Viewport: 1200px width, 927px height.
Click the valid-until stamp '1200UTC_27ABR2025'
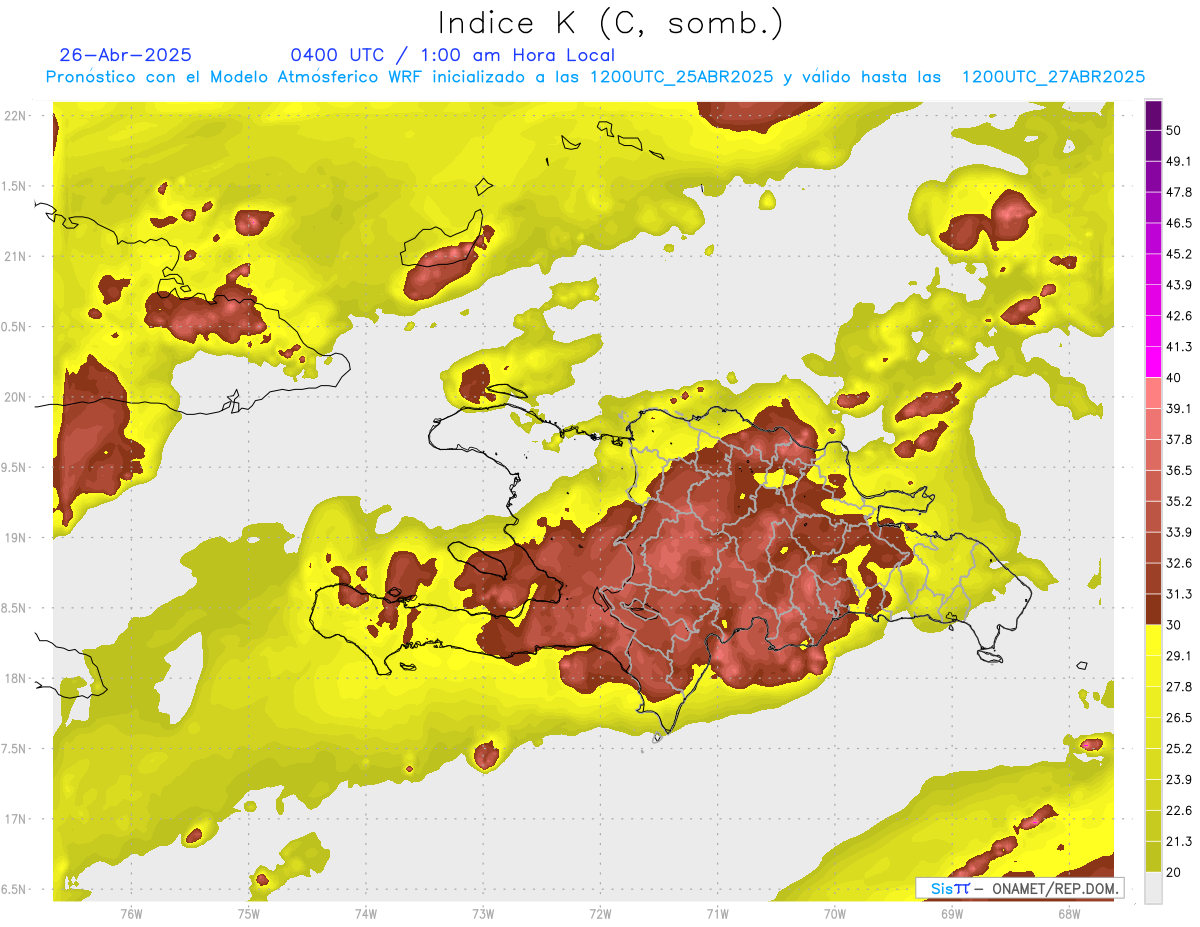1053,77
